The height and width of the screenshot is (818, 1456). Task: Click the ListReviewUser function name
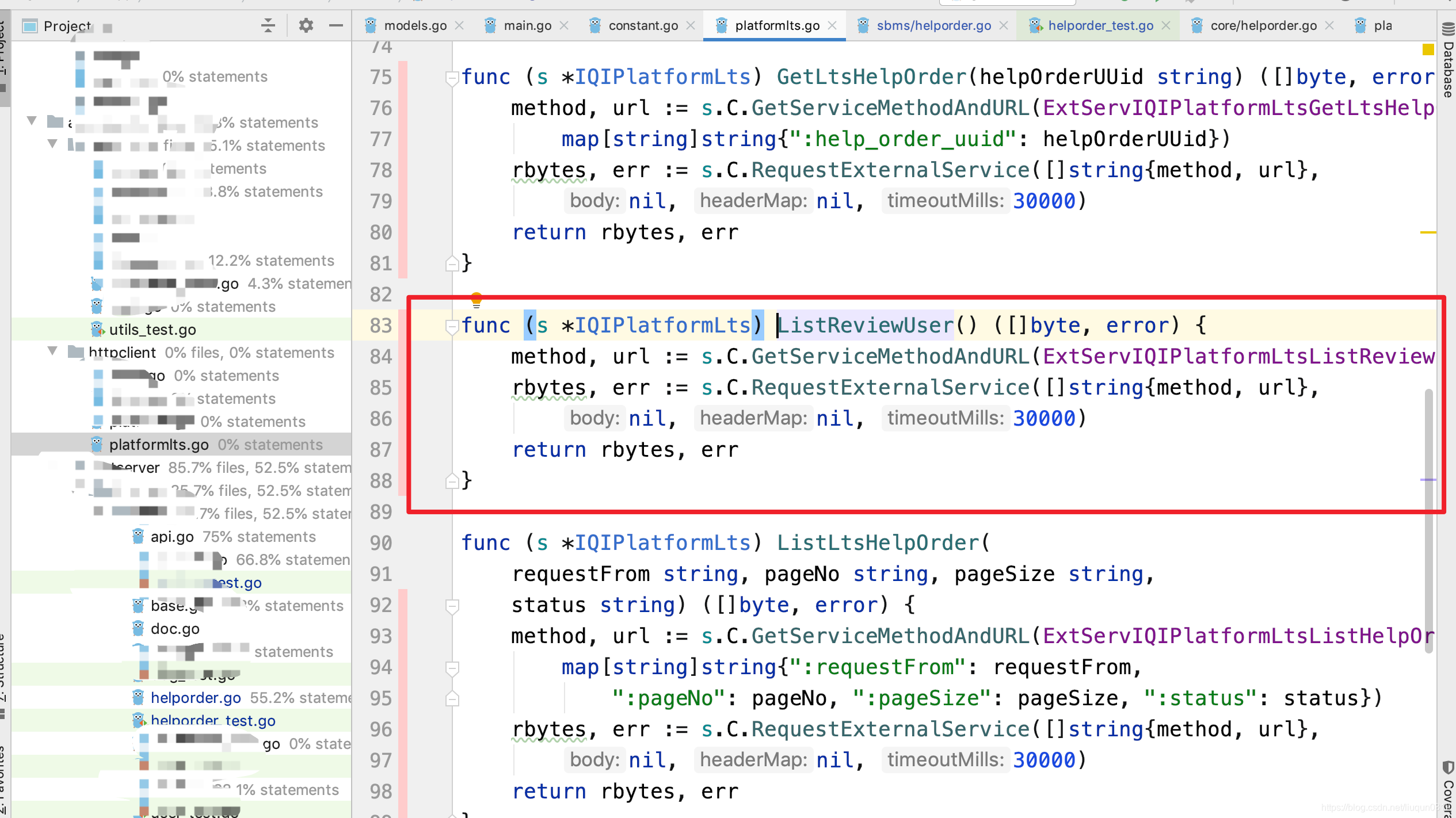point(865,326)
